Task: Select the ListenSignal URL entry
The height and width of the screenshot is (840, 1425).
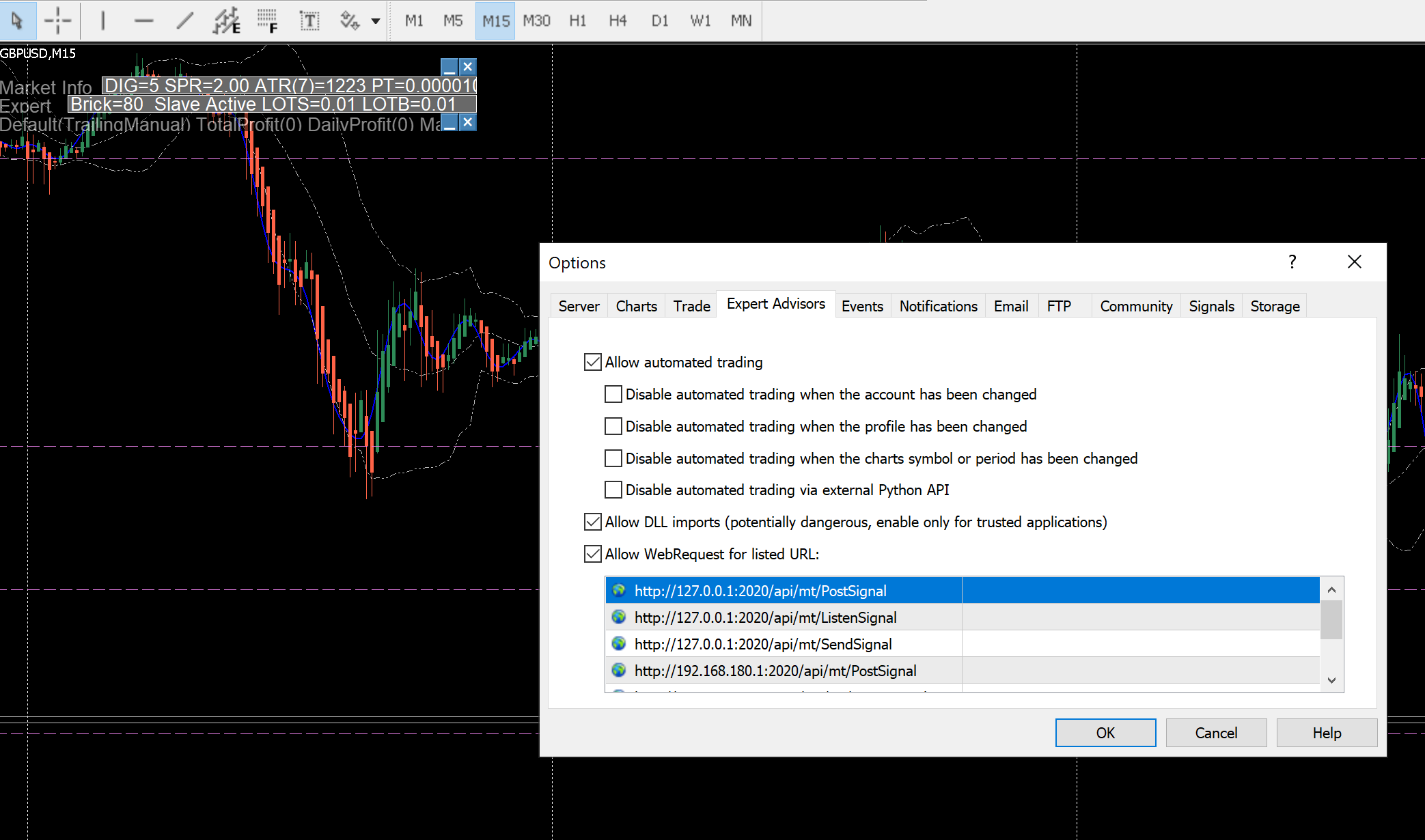Action: 765,617
